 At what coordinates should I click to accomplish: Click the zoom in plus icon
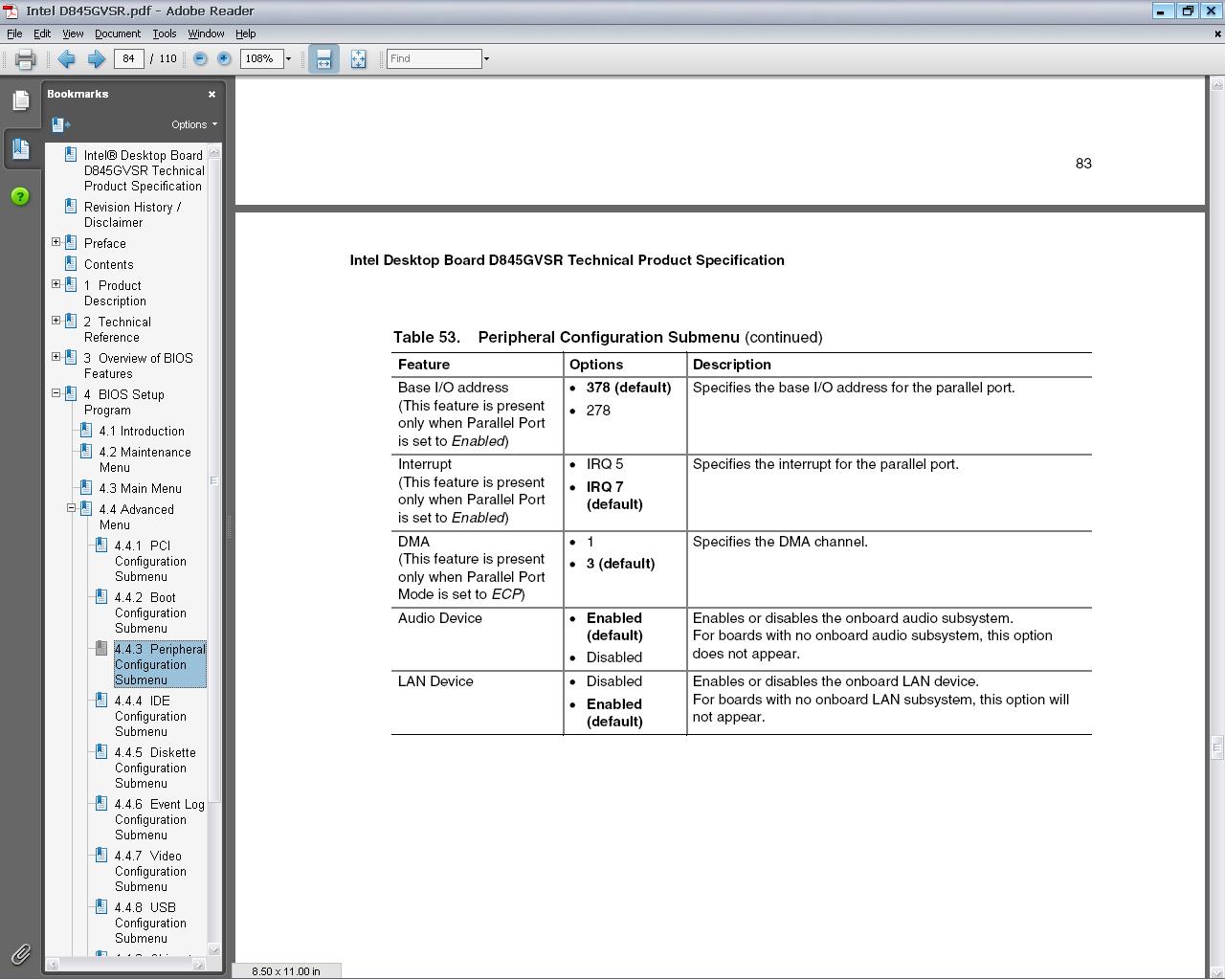pos(224,59)
